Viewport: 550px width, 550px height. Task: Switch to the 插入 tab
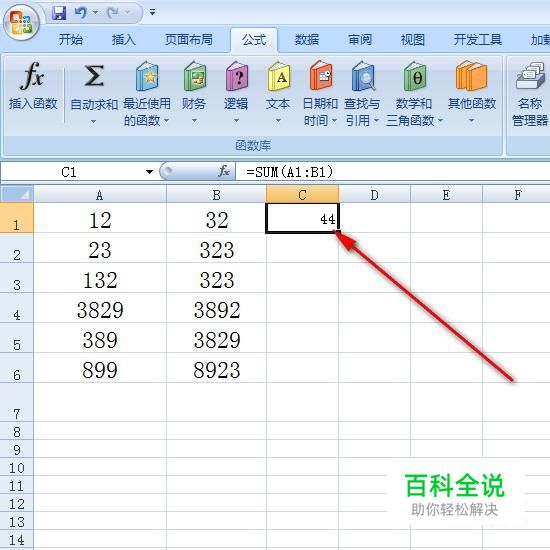(x=124, y=40)
